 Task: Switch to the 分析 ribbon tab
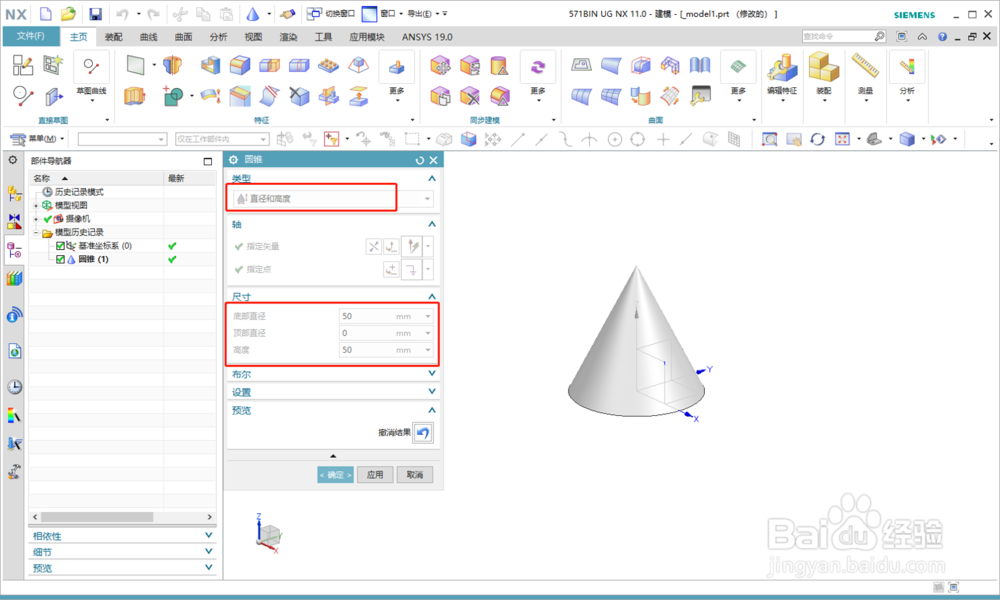[218, 37]
